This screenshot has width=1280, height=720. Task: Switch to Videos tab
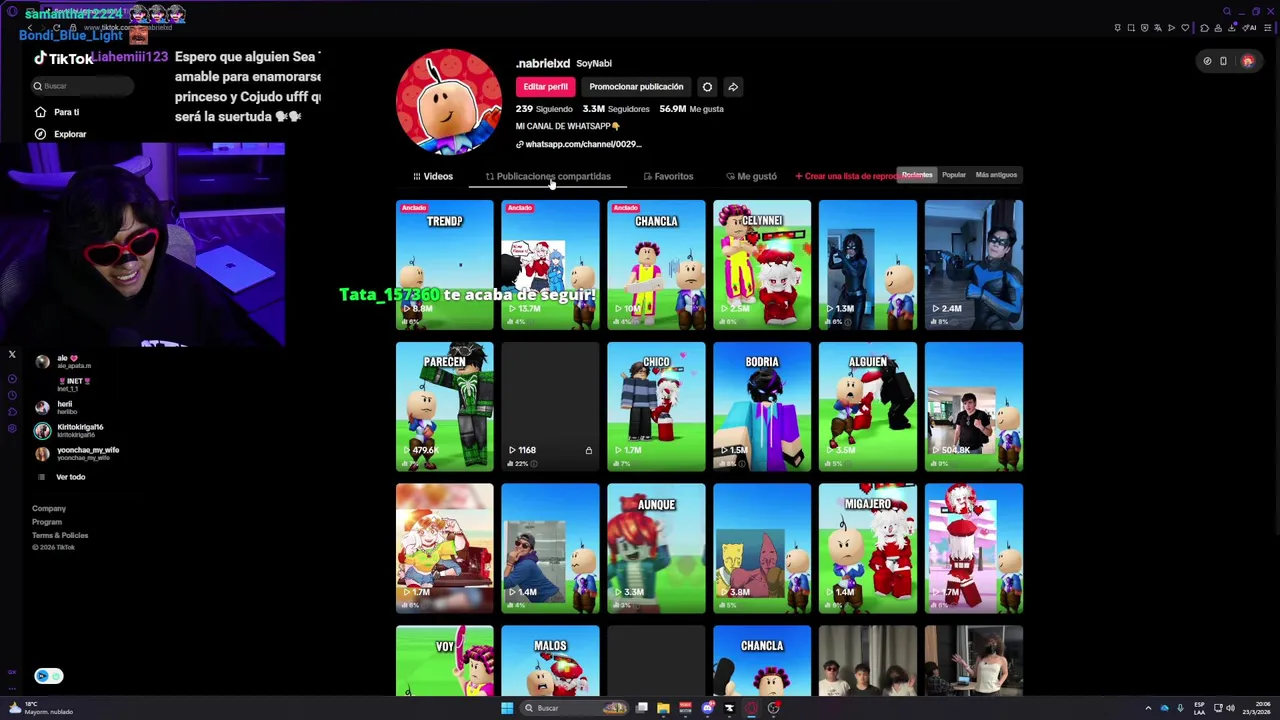(433, 176)
